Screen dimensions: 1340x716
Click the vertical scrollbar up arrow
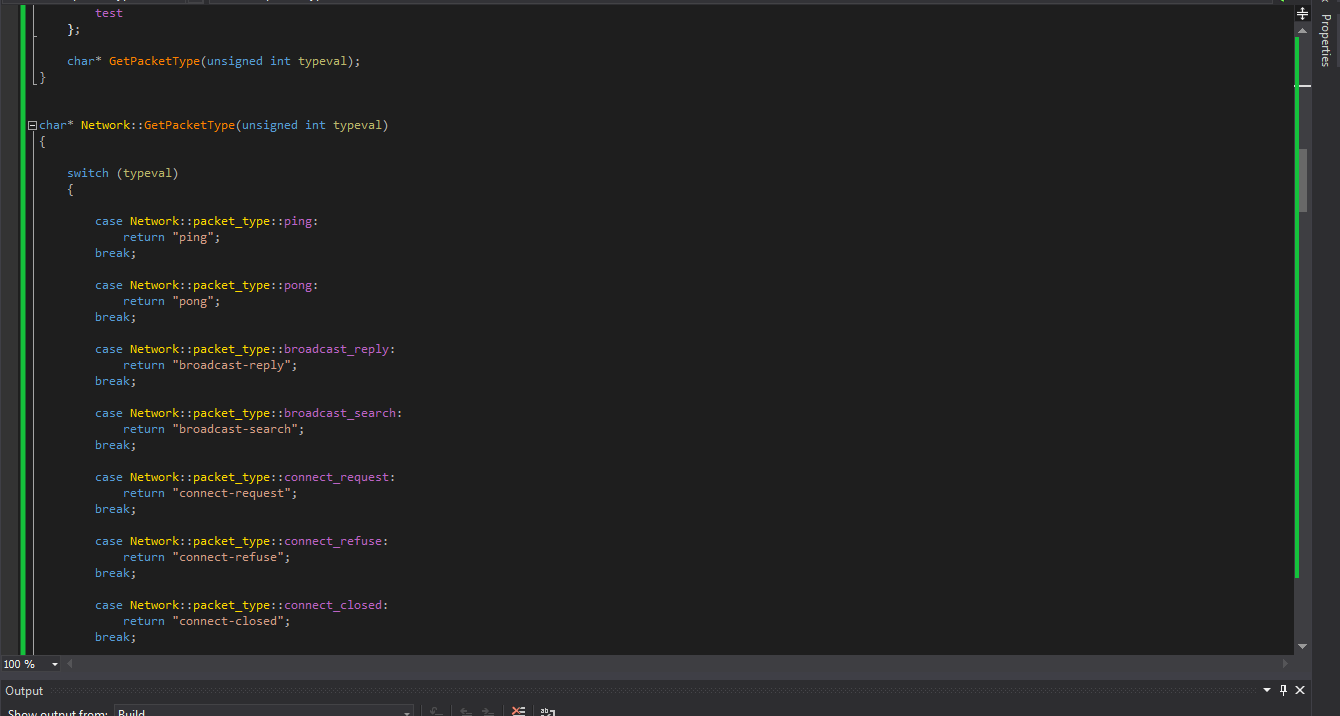[1302, 29]
